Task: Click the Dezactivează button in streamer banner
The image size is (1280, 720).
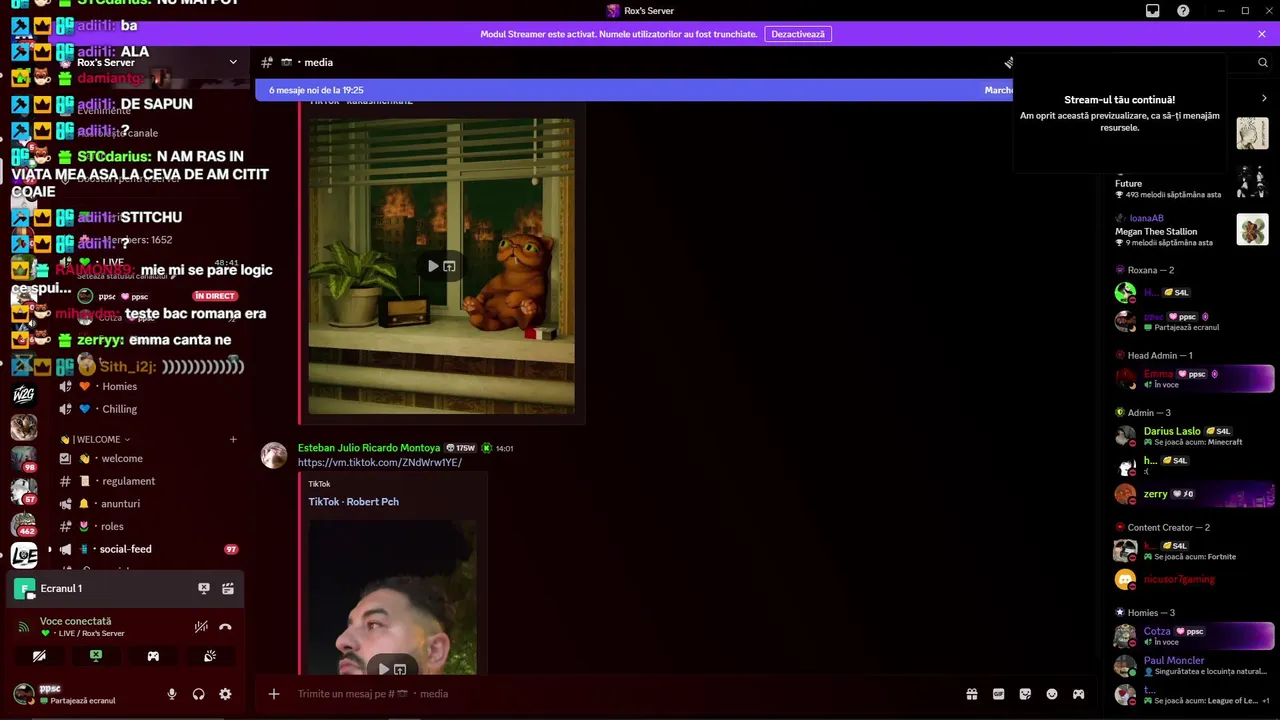Action: click(x=798, y=34)
